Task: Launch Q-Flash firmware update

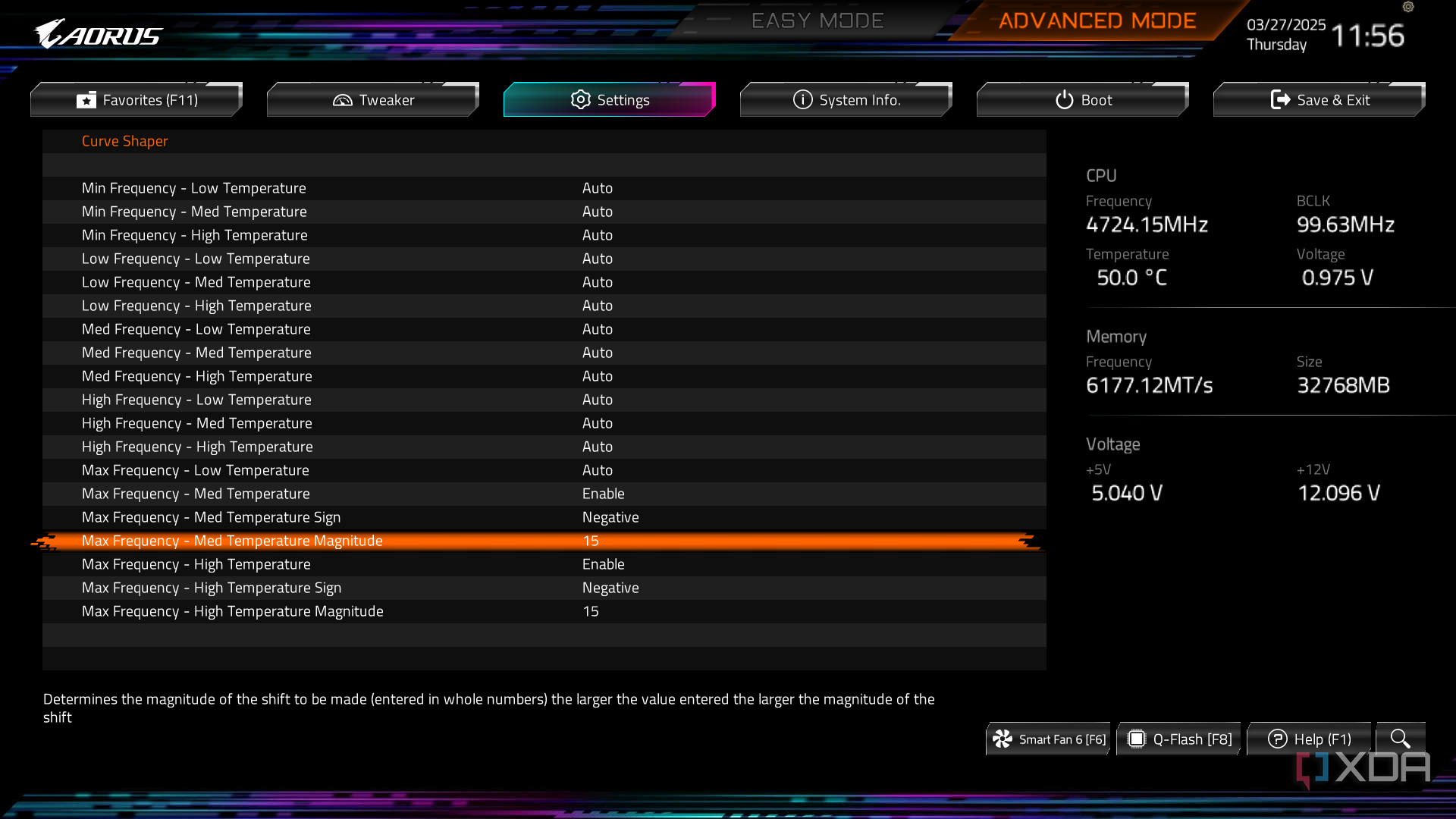Action: pos(1179,739)
